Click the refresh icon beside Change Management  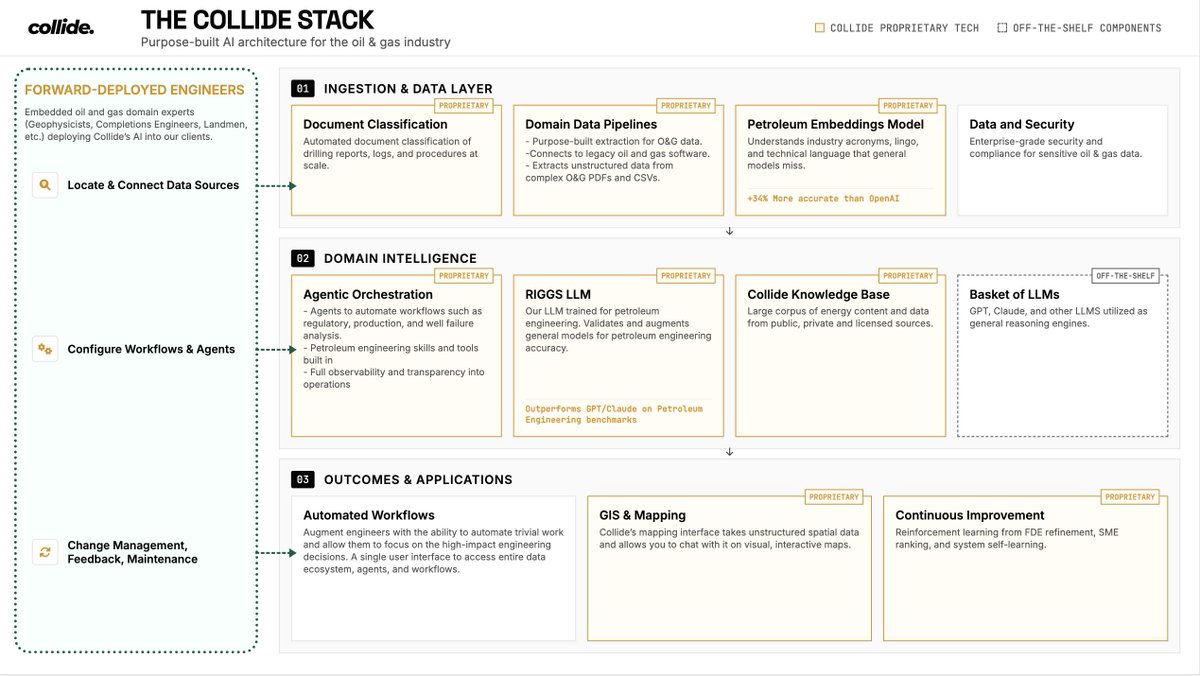click(45, 552)
